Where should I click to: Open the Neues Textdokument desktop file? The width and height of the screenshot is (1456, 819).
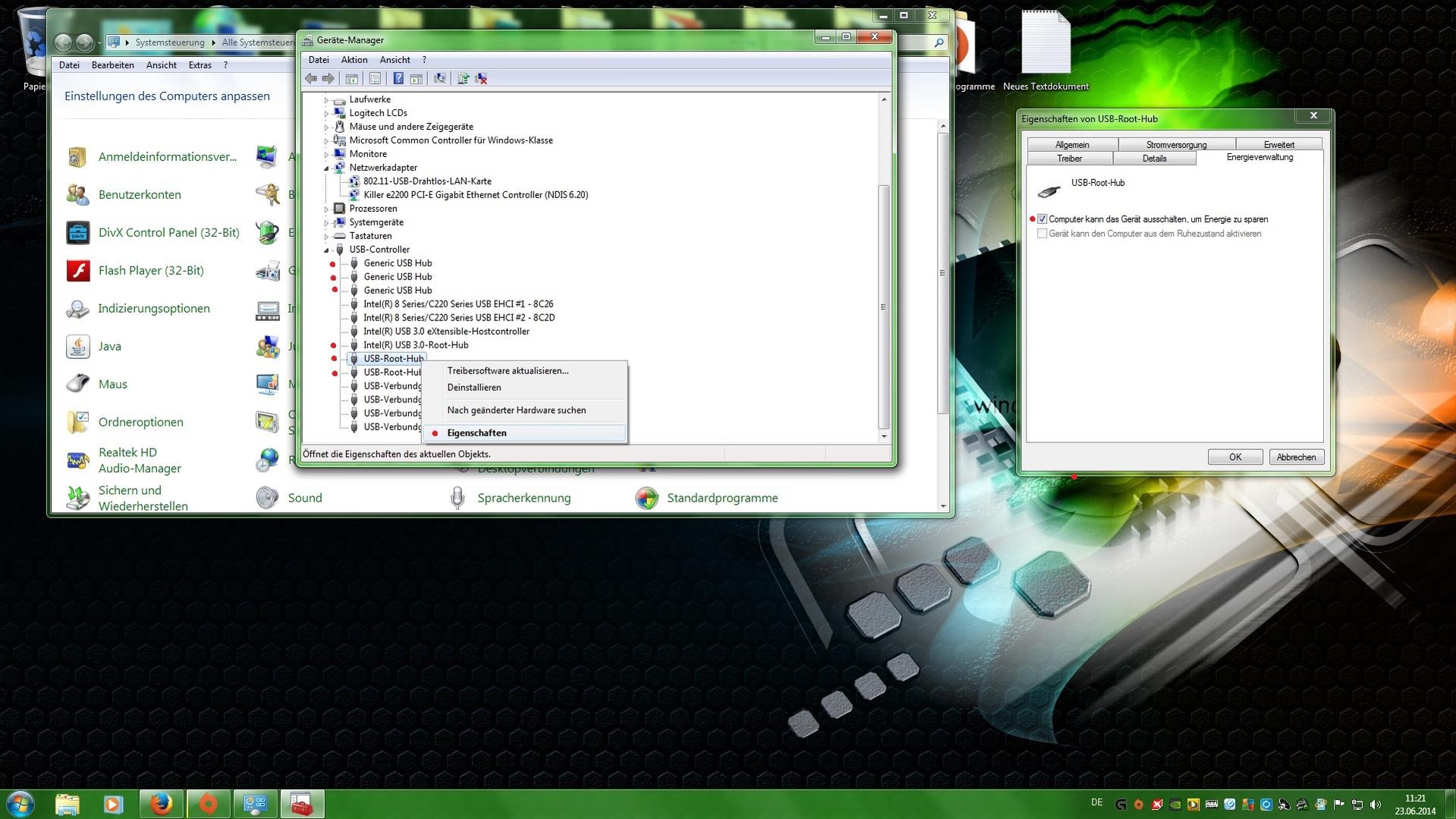1046,50
